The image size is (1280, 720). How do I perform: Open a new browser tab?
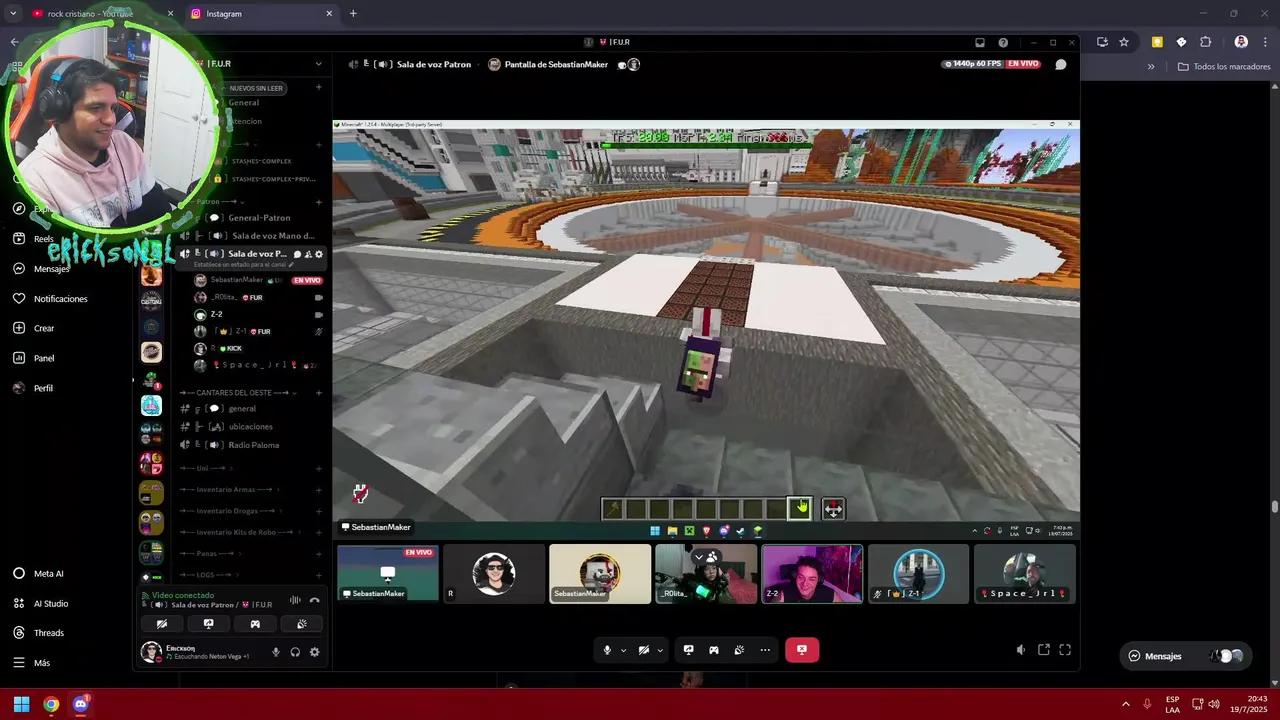click(x=353, y=14)
